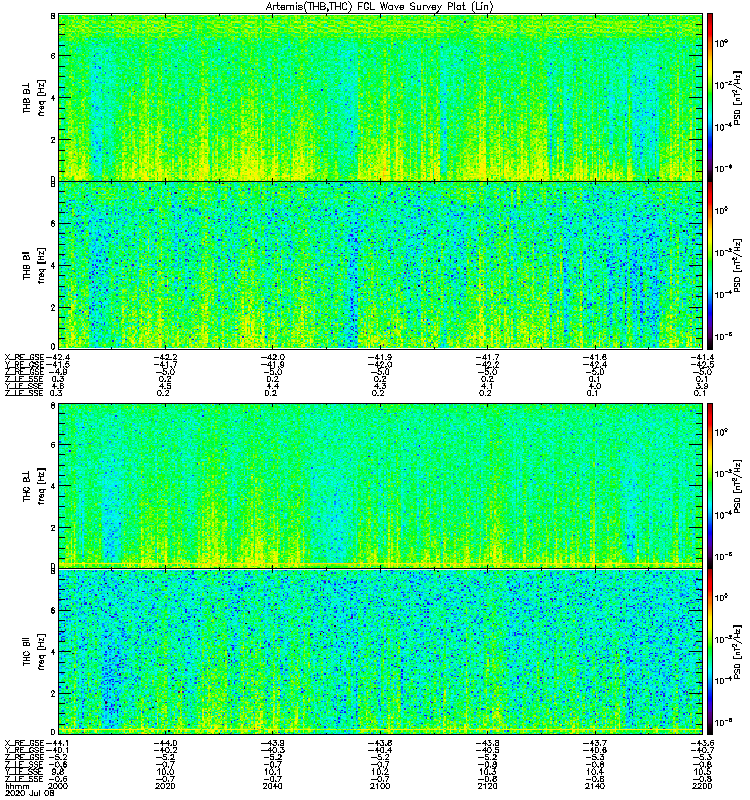Click inside the bottom THC spectrogram panel
Screen dimensions: 750x800
point(379,650)
